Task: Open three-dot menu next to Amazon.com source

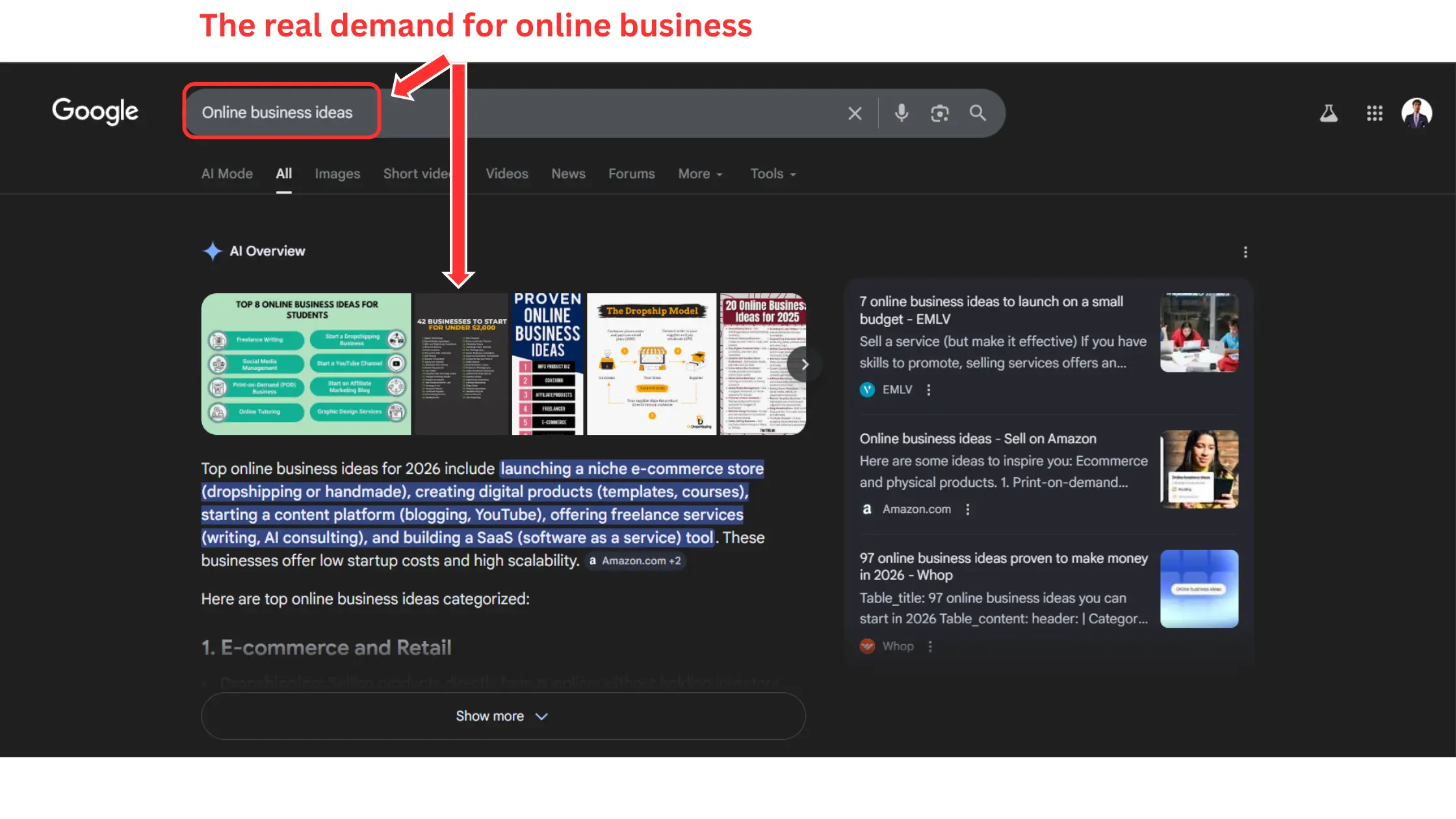Action: pos(967,510)
